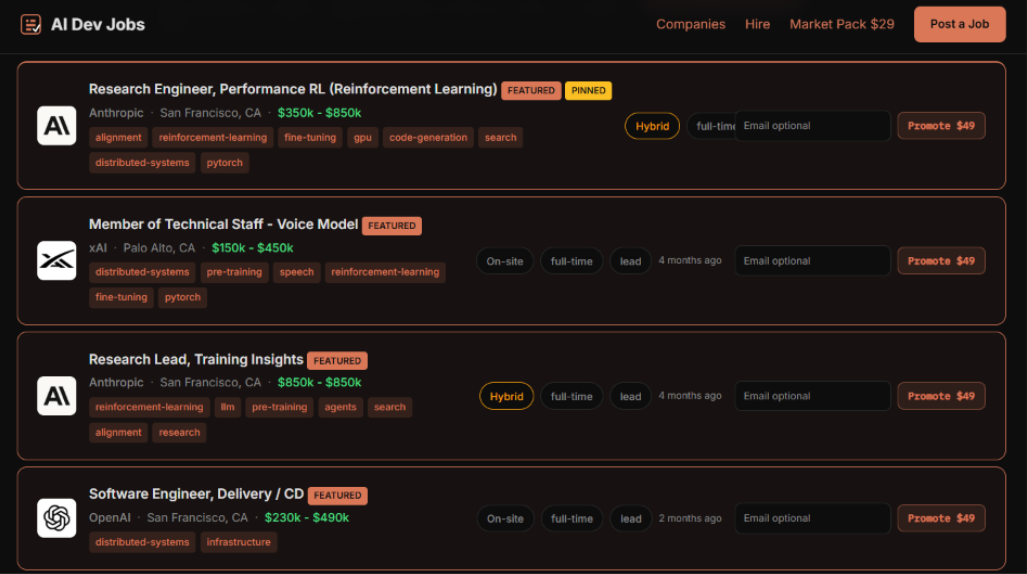Select the Hybrid tag on Research Lead job

tap(506, 396)
